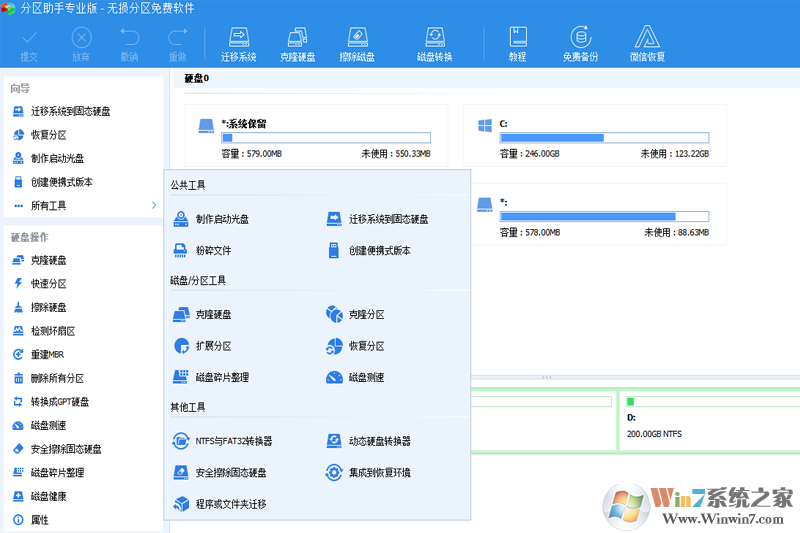Viewport: 800px width, 533px height.
Task: Select 迁移系统到固态硬盘 in the left wizard panel
Action: coord(61,111)
